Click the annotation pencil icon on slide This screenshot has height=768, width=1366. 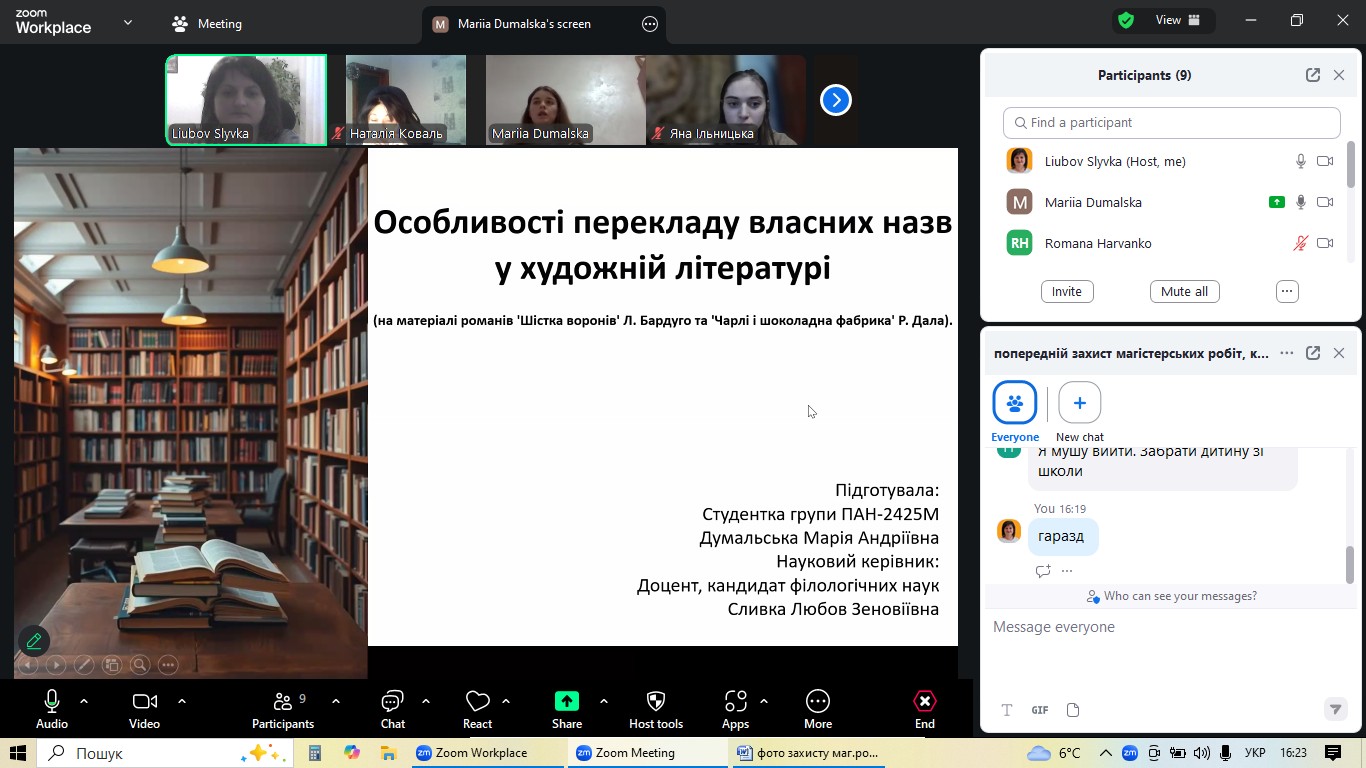[34, 641]
